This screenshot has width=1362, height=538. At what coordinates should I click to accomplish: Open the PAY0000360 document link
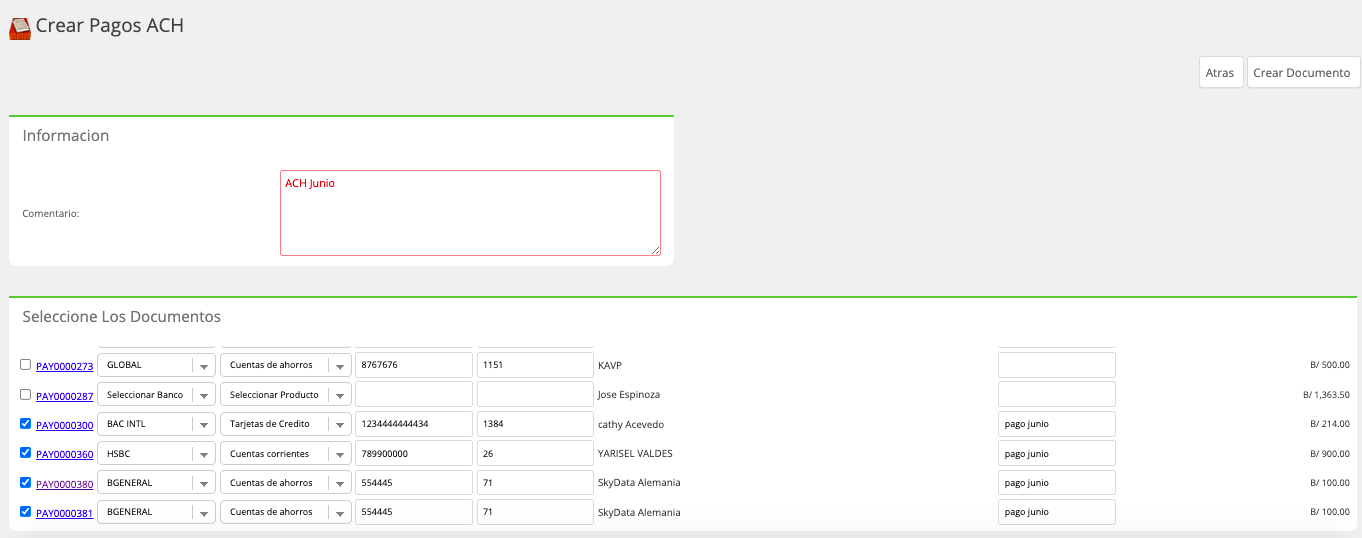pos(65,454)
